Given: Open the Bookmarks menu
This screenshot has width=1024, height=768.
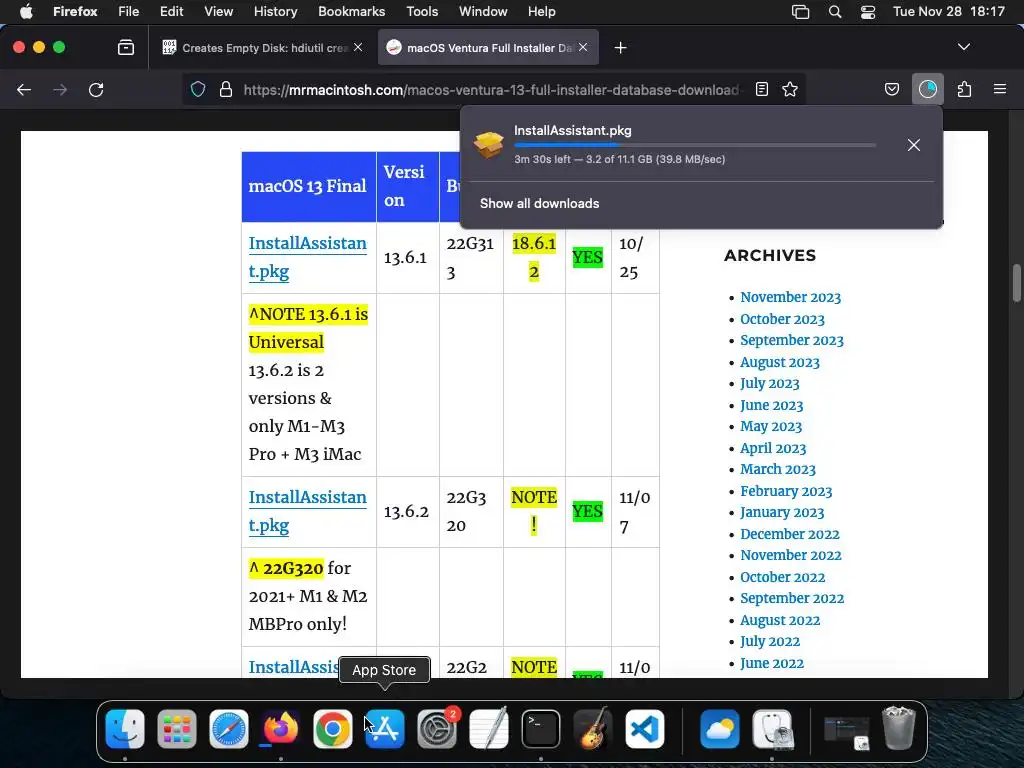Looking at the screenshot, I should click(x=351, y=11).
